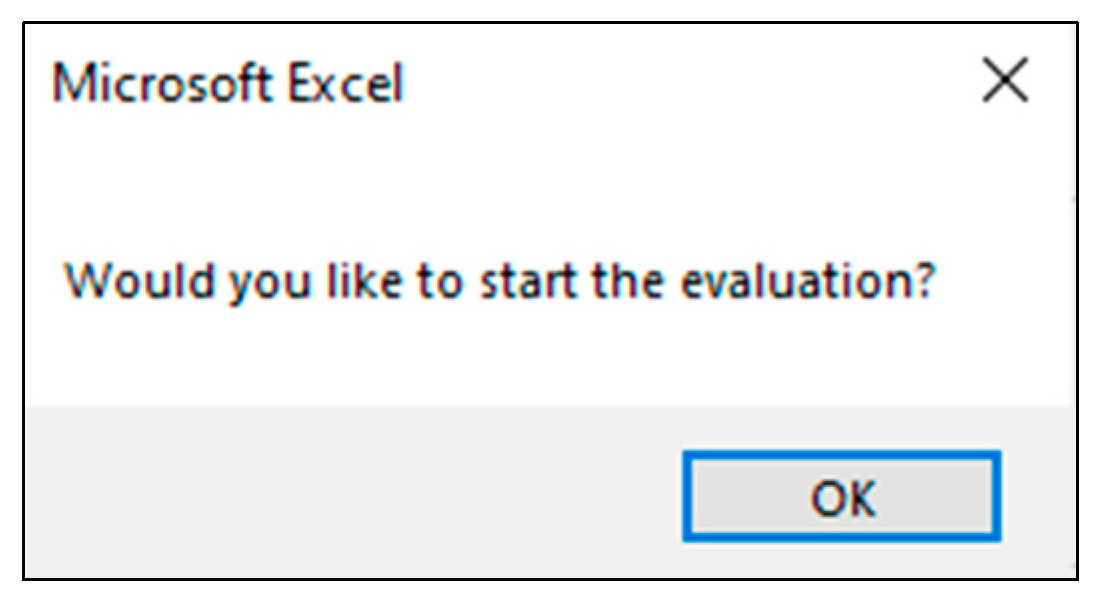Click the gray footer area beside OK
The height and width of the screenshot is (611, 1107).
click(x=350, y=495)
